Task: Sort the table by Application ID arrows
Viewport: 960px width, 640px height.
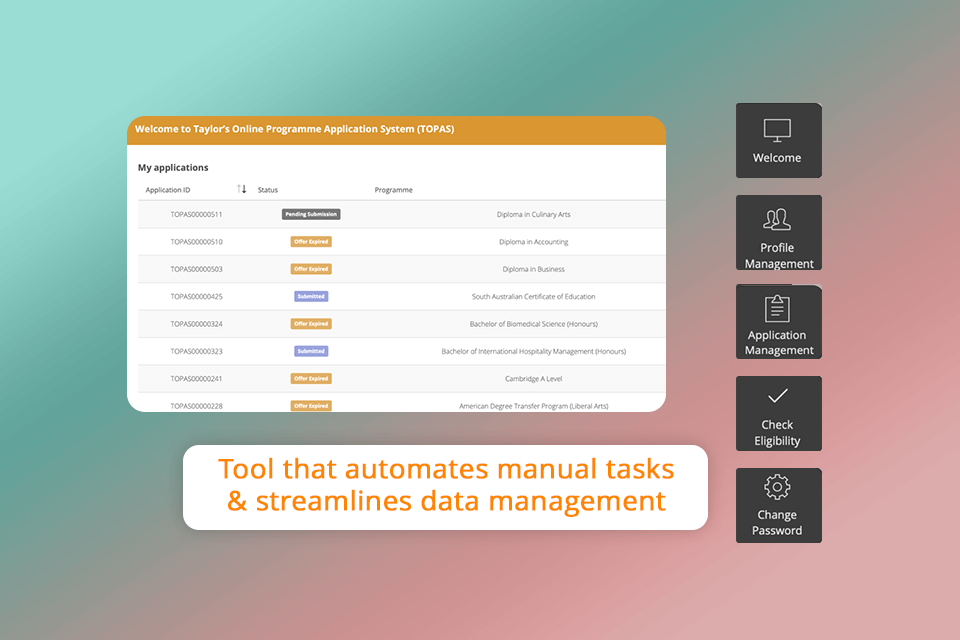Action: [x=242, y=189]
